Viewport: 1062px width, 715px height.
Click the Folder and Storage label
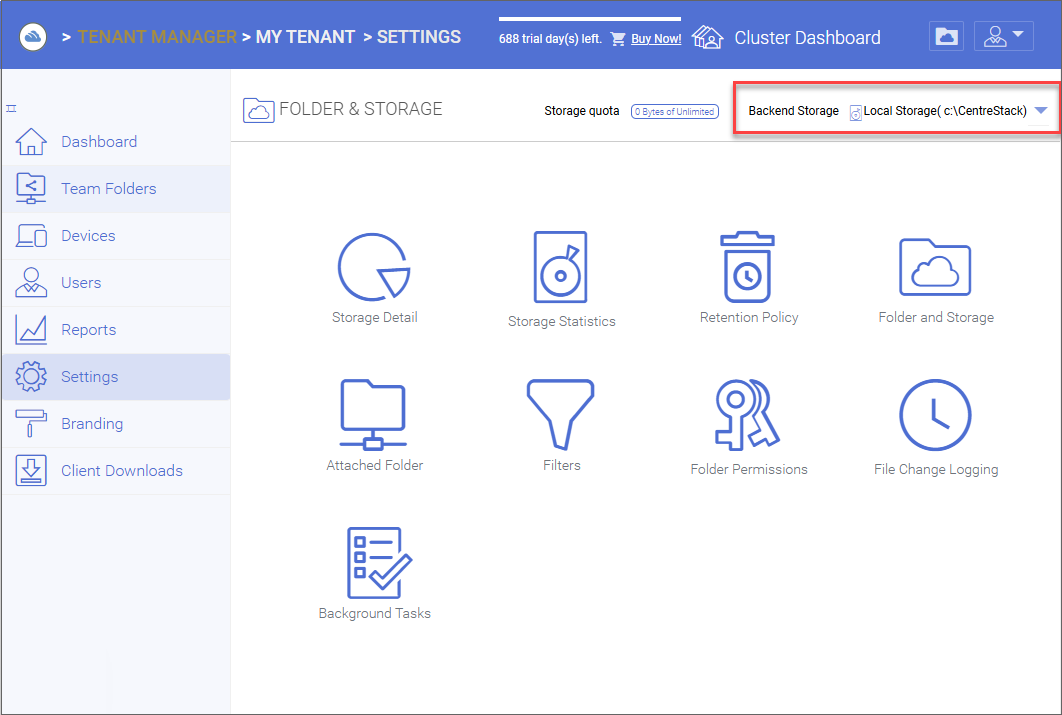[x=936, y=317]
